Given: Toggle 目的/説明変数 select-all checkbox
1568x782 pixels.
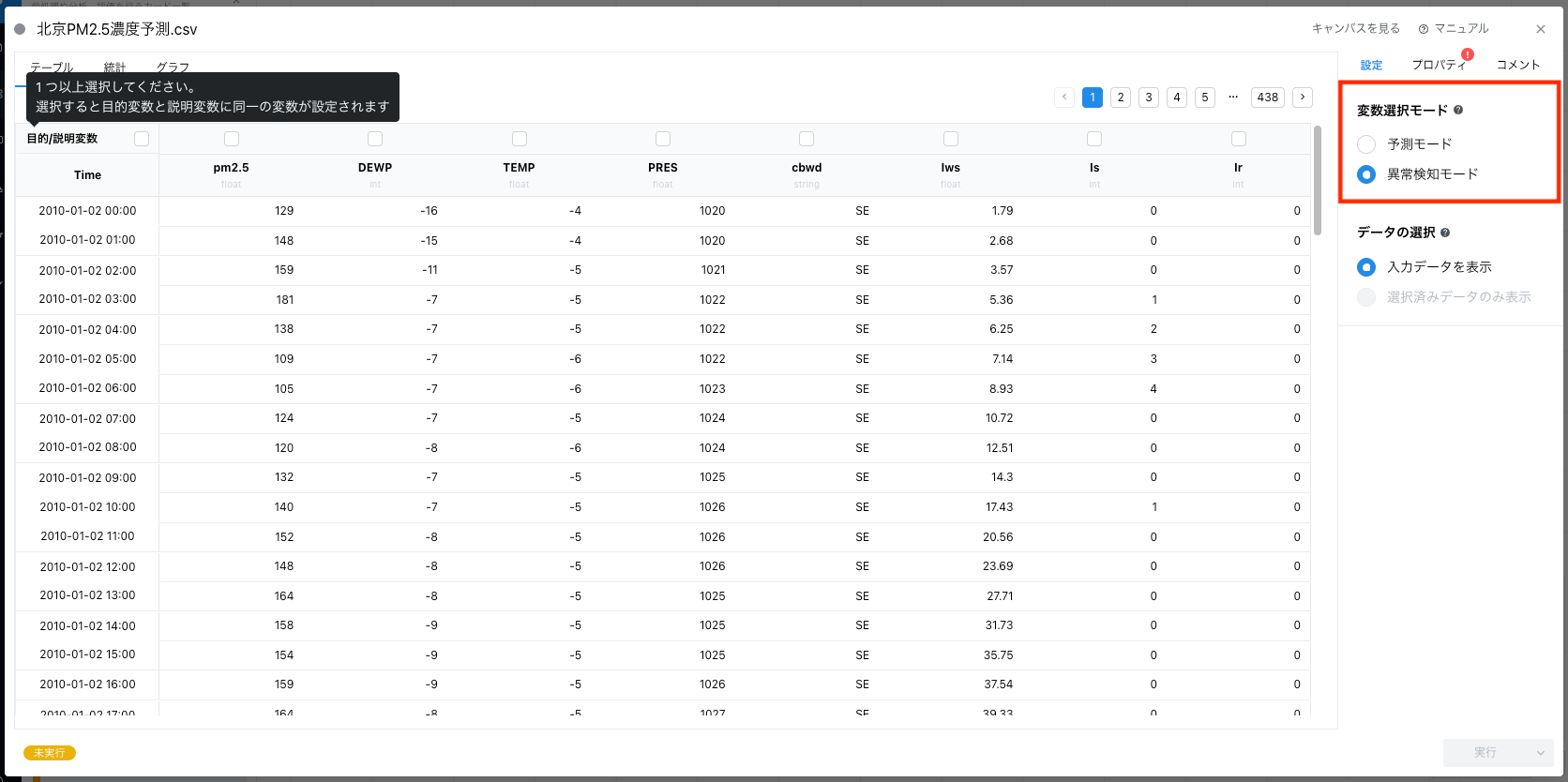Looking at the screenshot, I should point(142,139).
